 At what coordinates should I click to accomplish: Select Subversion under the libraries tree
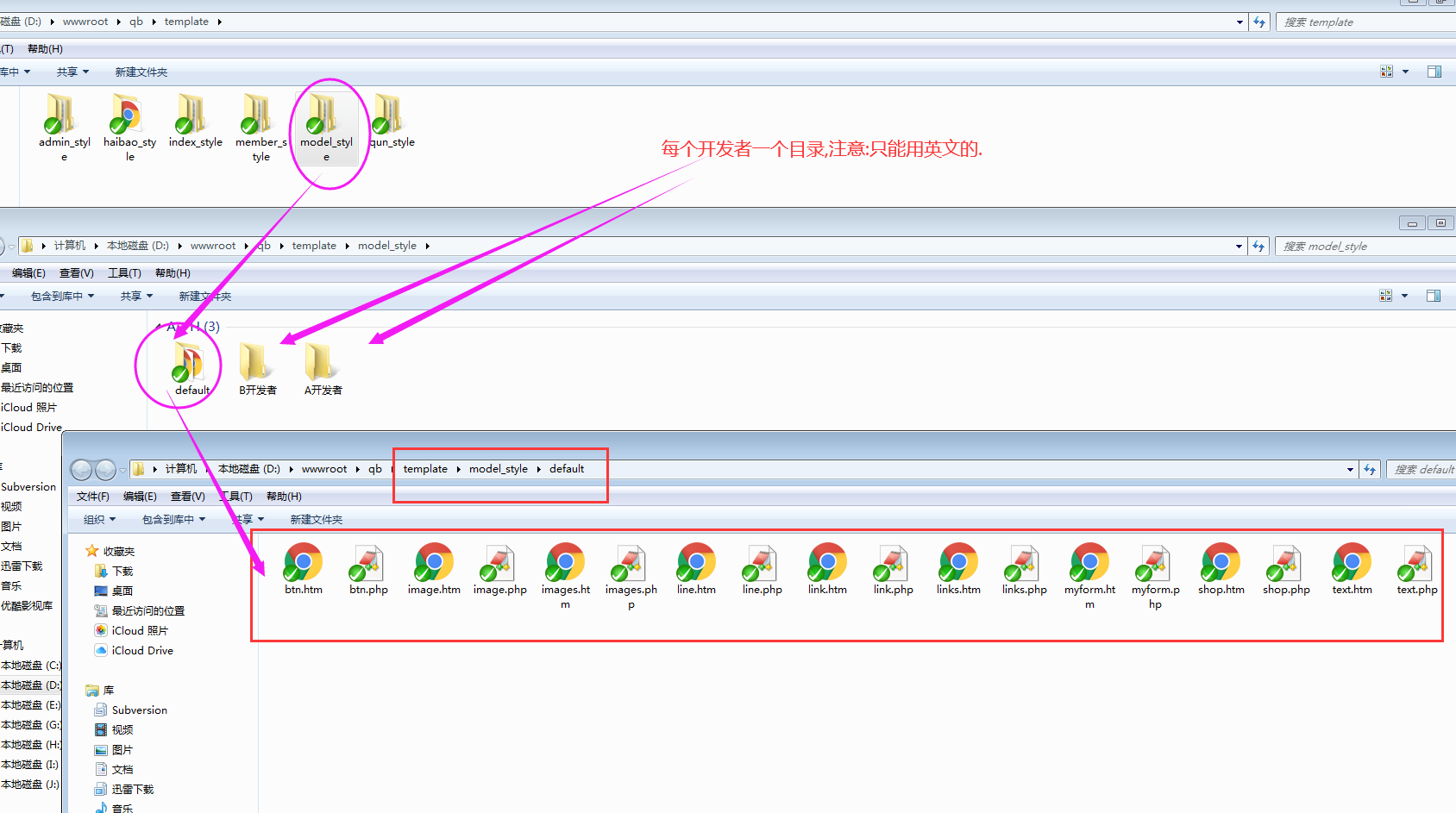[x=139, y=710]
